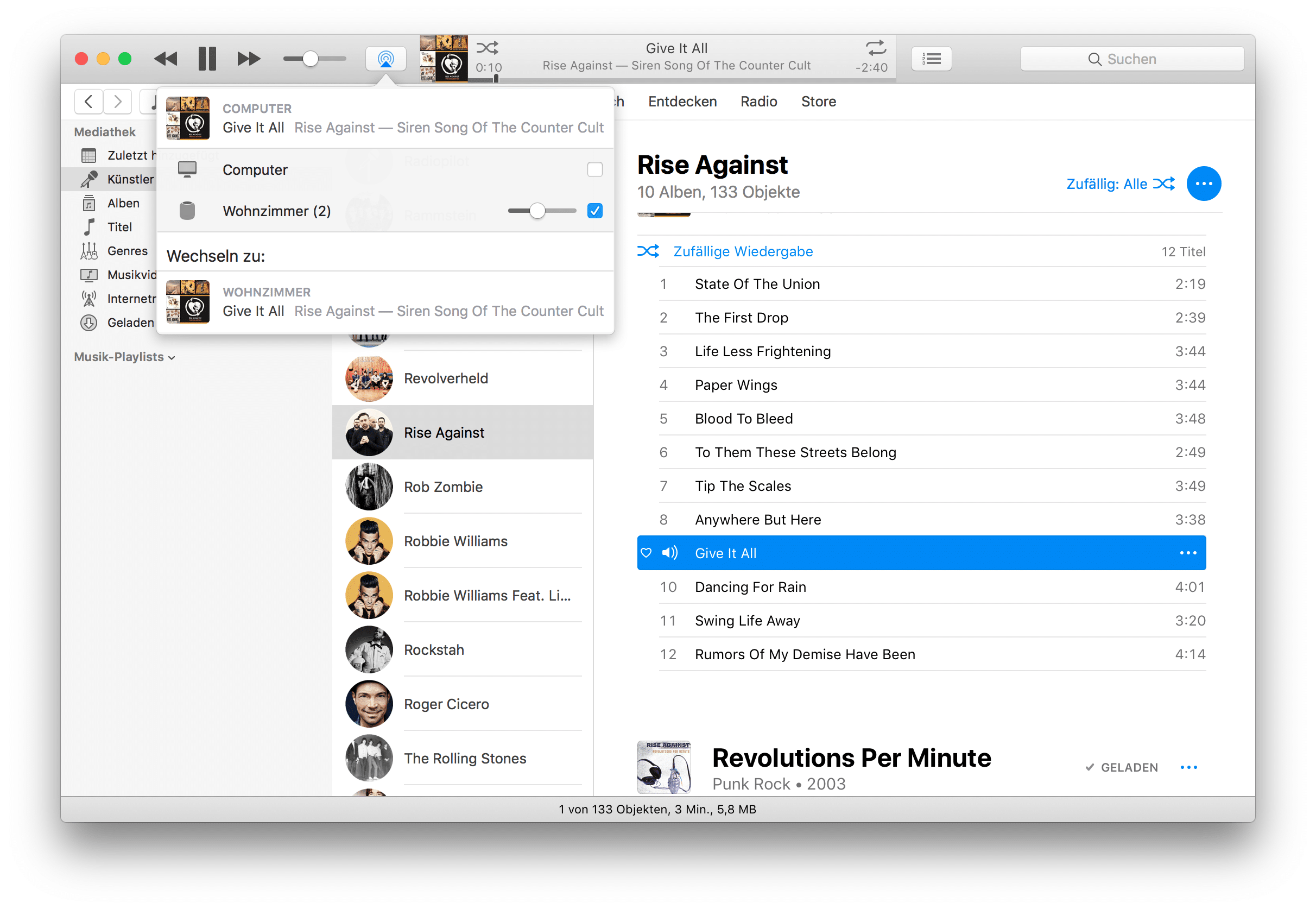Click Zufällige Wiedergabe for the album
The width and height of the screenshot is (1316, 909).
(743, 251)
